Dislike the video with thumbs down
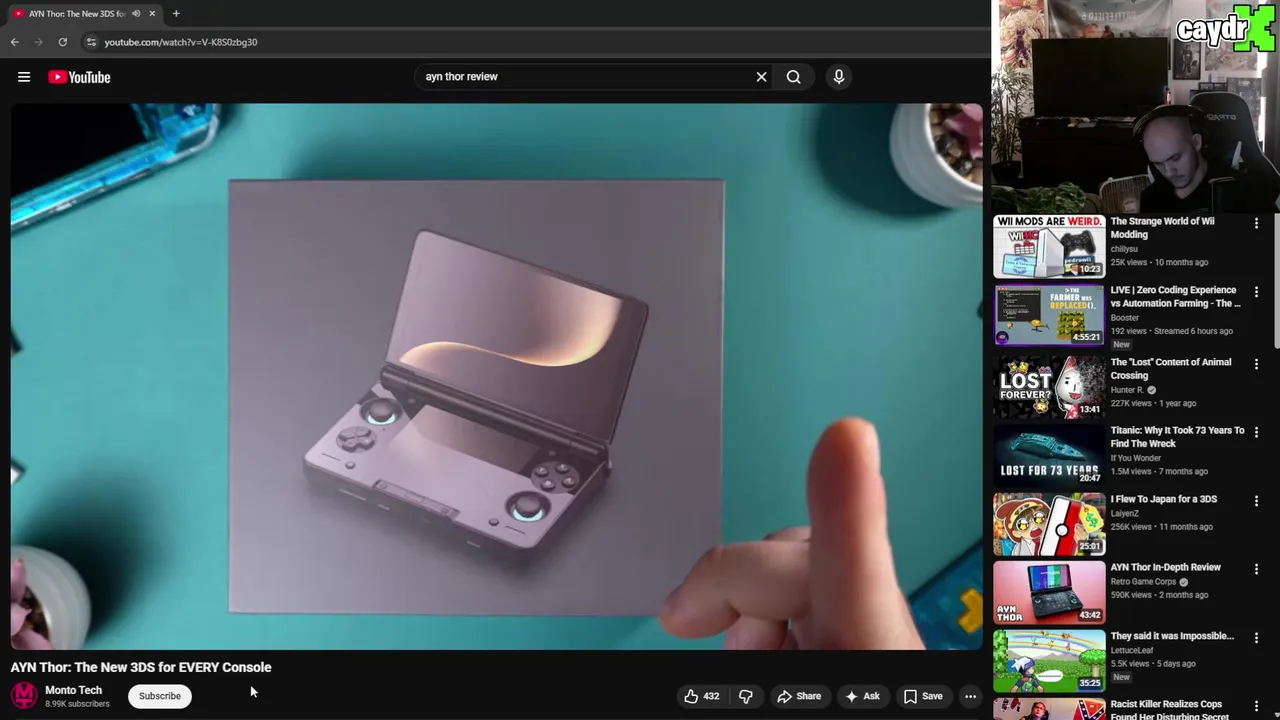Viewport: 1280px width, 720px height. pos(745,696)
